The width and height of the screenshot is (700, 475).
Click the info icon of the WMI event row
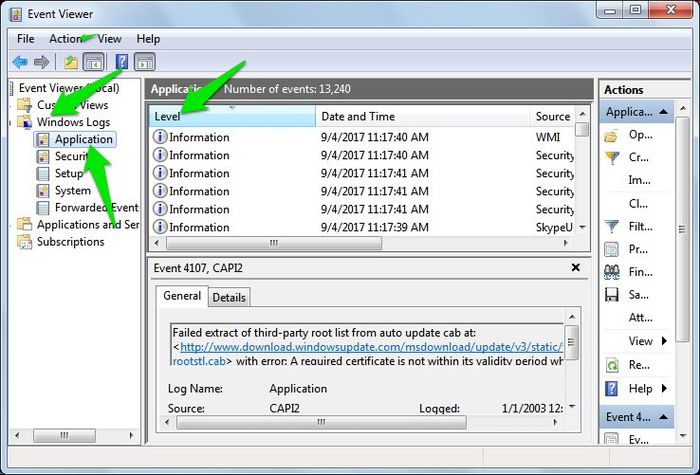160,137
